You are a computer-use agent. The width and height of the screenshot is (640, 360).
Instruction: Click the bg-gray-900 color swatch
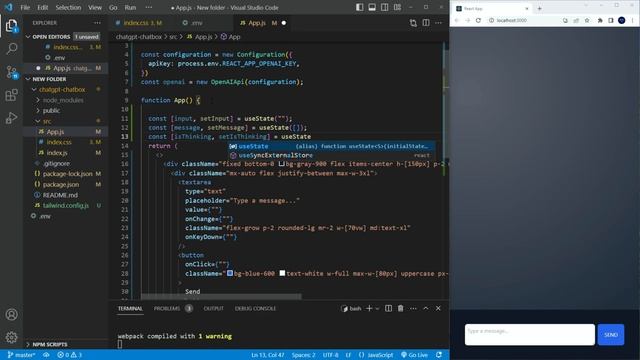coord(281,164)
